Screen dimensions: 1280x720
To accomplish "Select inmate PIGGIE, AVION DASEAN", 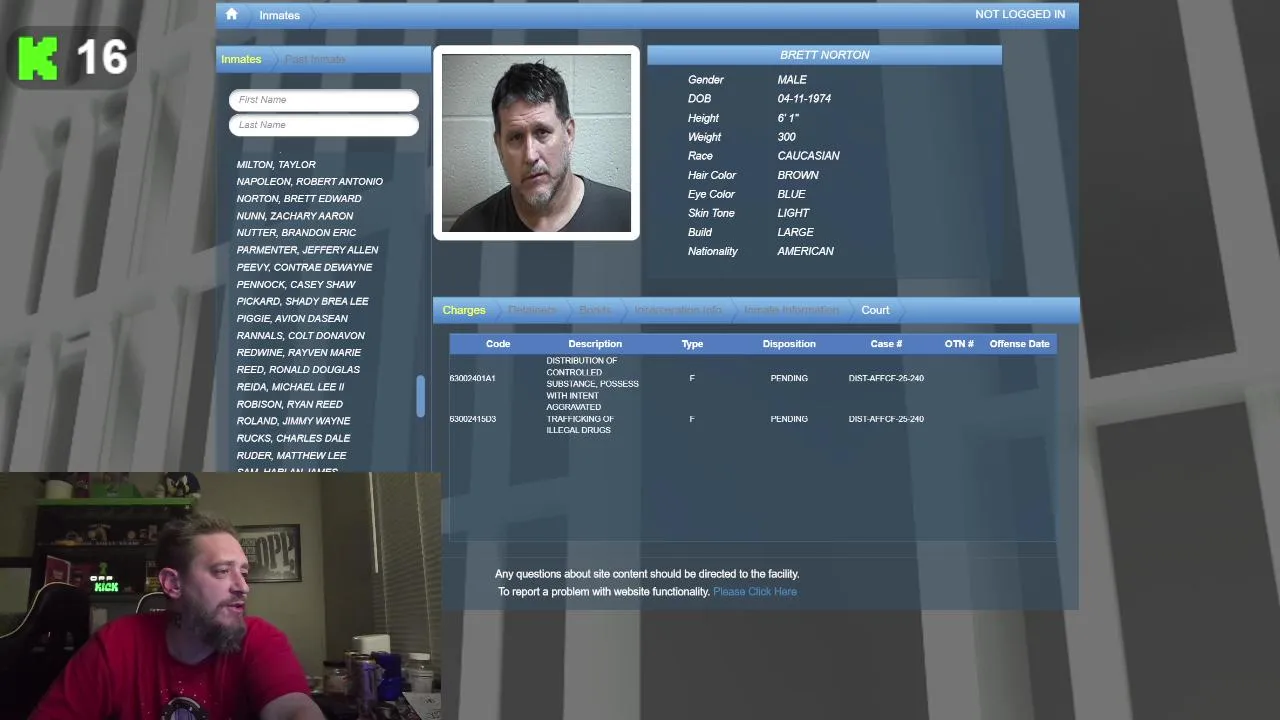I will pyautogui.click(x=292, y=319).
